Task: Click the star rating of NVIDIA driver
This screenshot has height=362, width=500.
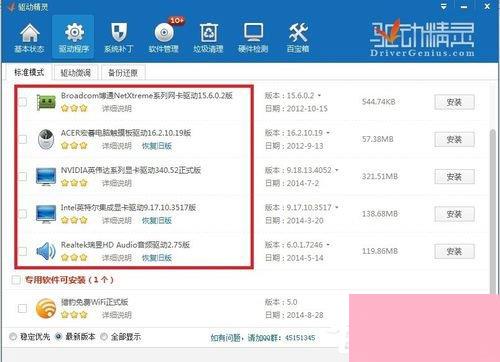Action: [74, 183]
